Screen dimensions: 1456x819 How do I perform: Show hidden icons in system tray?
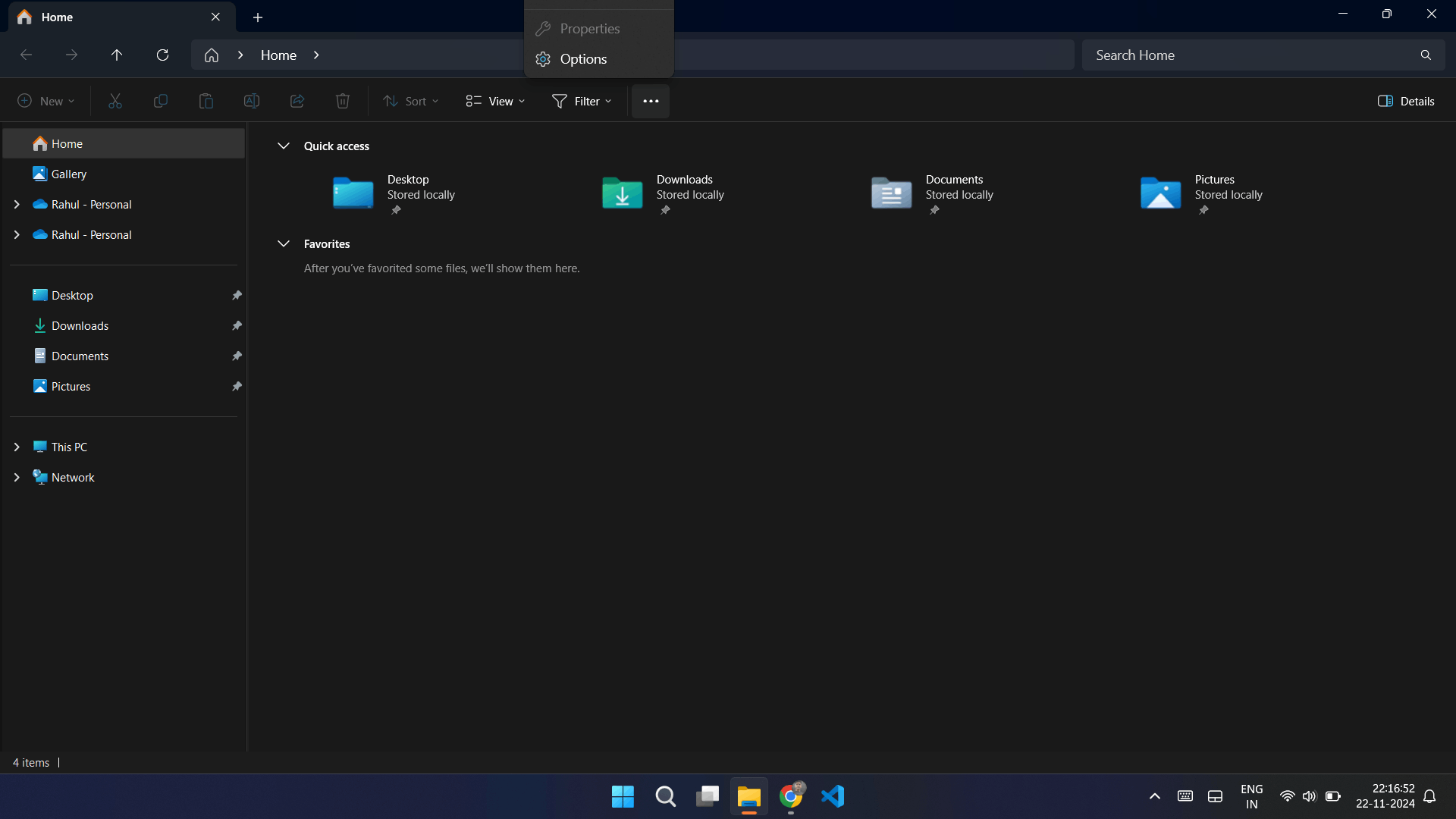[x=1154, y=796]
